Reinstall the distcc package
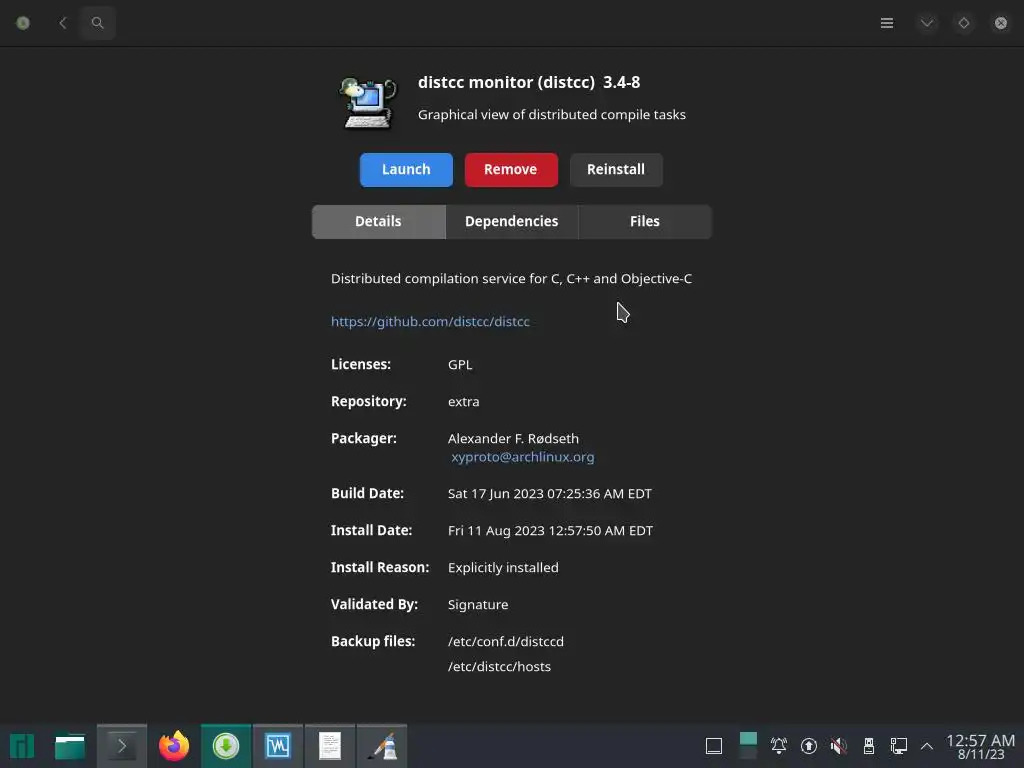The image size is (1024, 768). click(x=616, y=170)
